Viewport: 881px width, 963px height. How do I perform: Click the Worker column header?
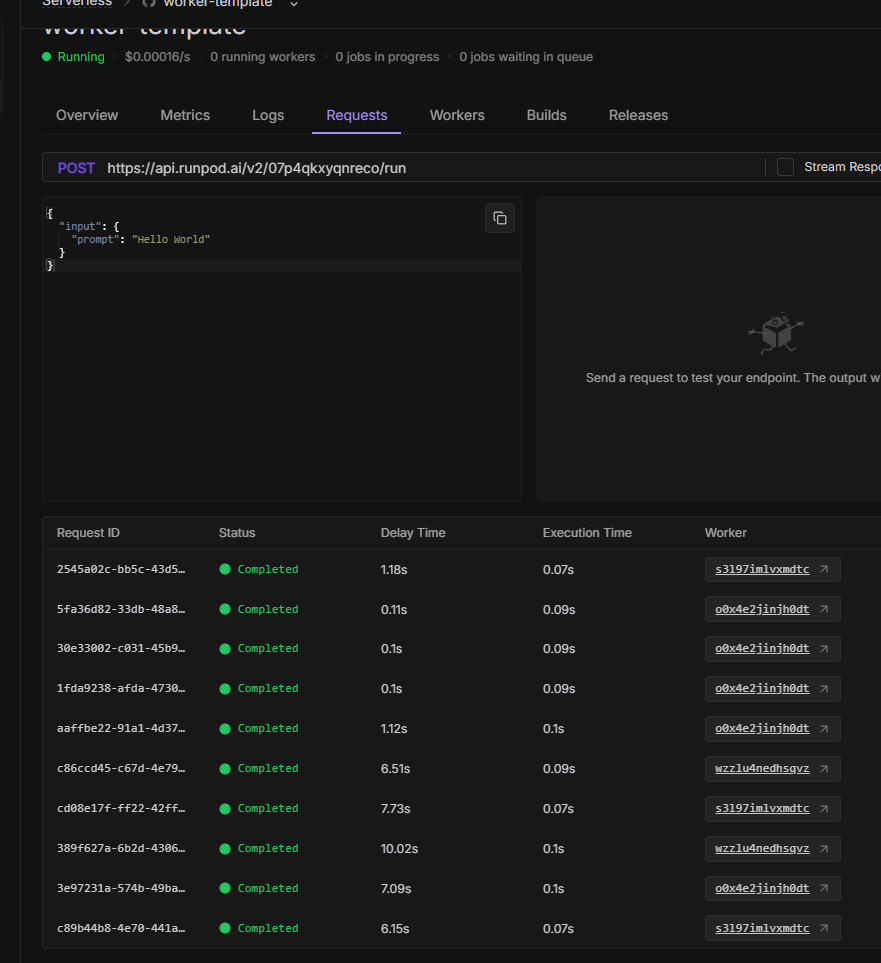pyautogui.click(x=726, y=532)
